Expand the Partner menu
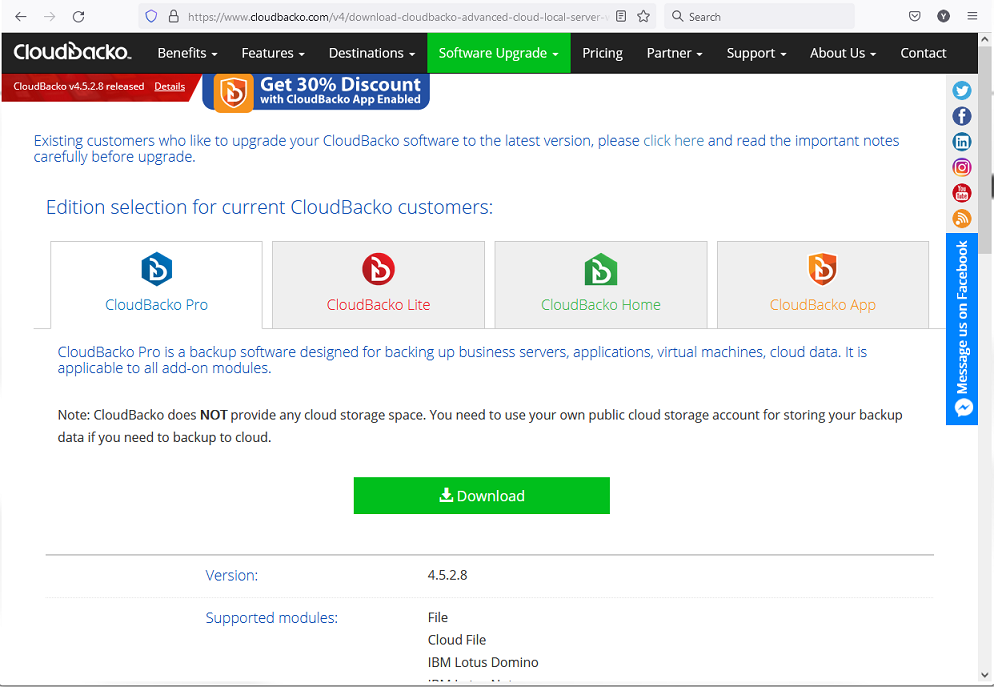994x687 pixels. 674,53
